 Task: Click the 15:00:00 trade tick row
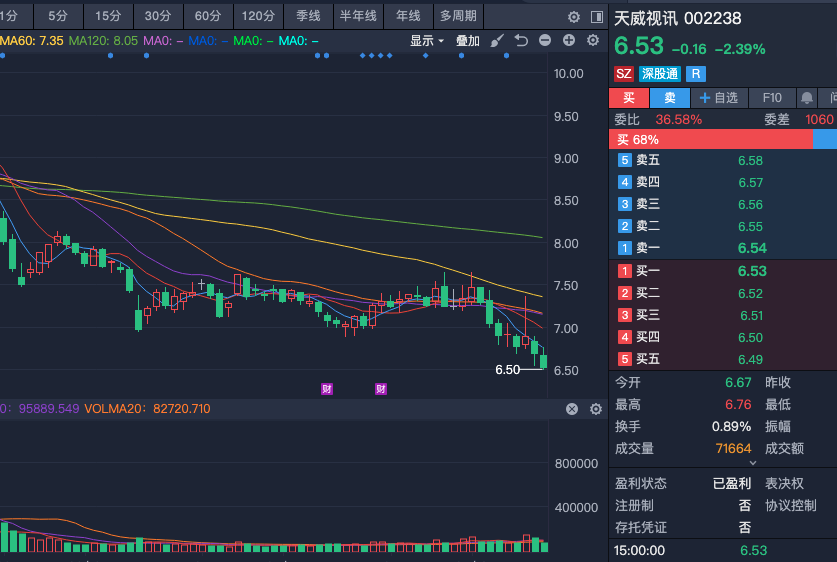pos(723,550)
